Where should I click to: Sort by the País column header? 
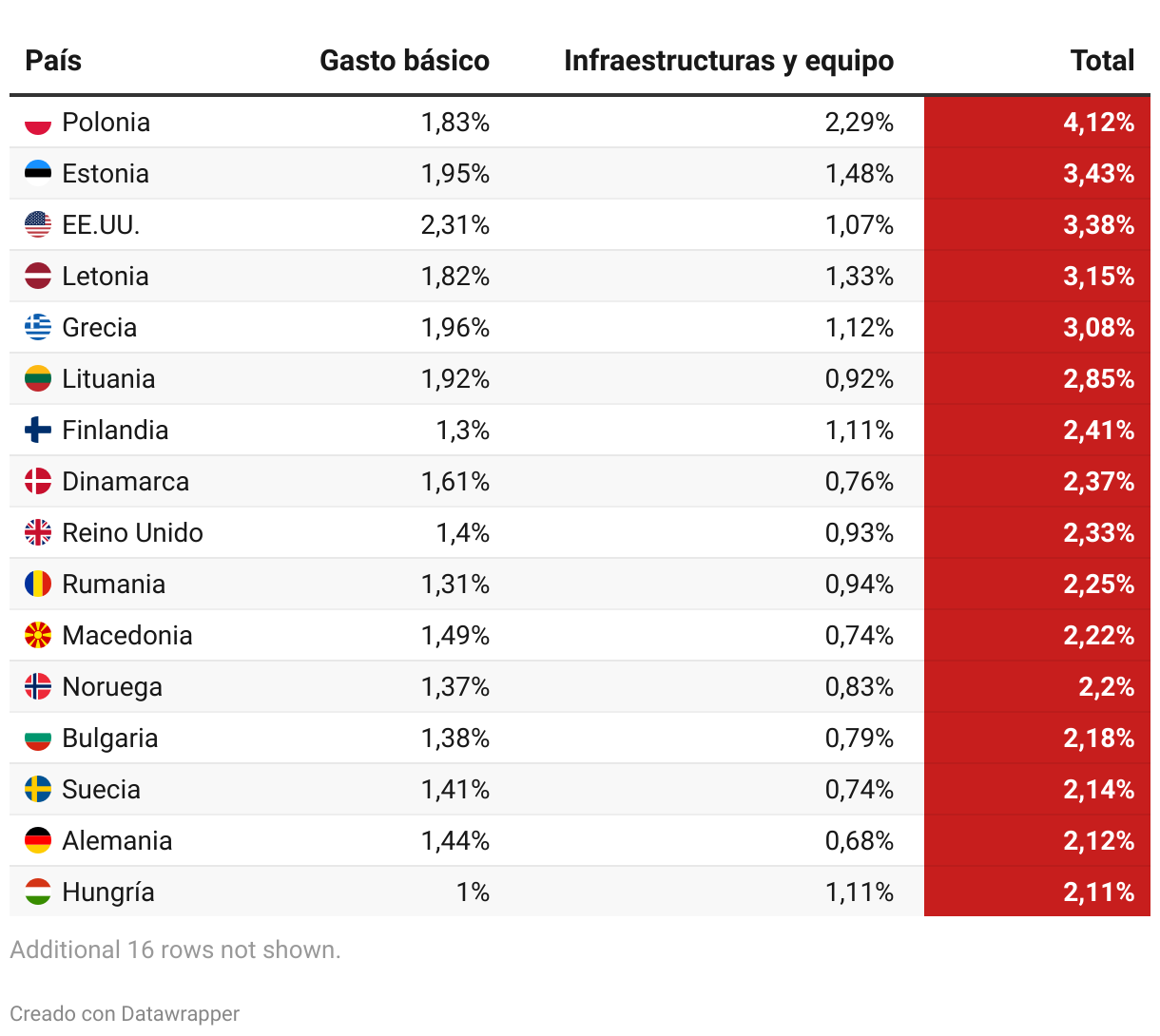click(53, 61)
